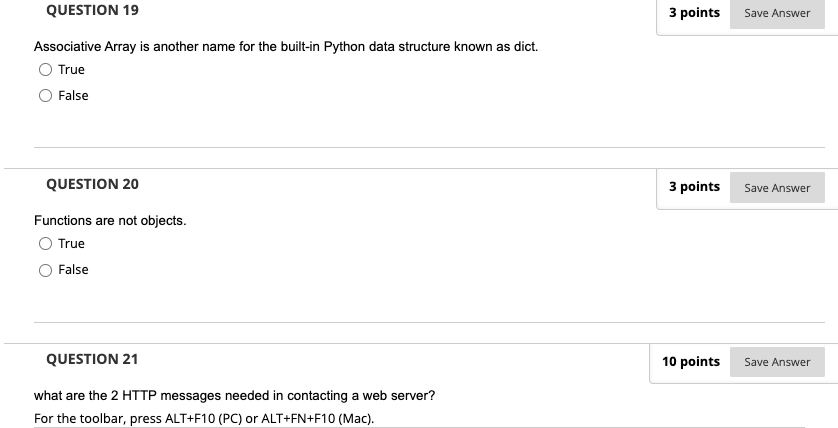Click the divider line below Question 20

429,322
